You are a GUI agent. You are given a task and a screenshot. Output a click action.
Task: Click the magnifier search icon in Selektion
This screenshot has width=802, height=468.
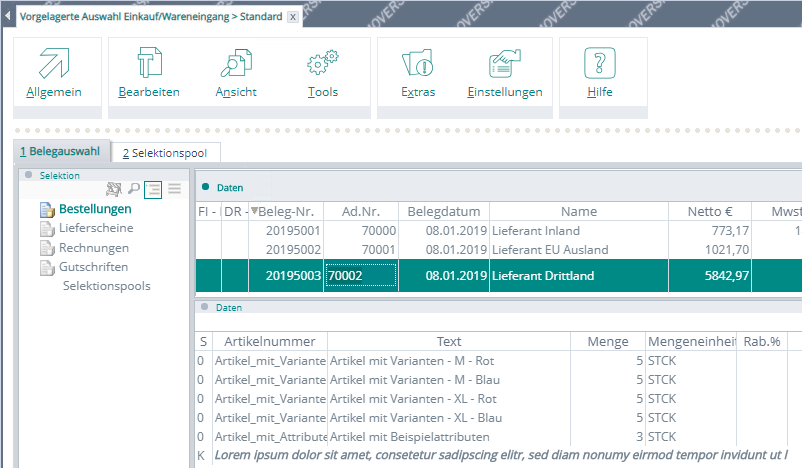133,189
